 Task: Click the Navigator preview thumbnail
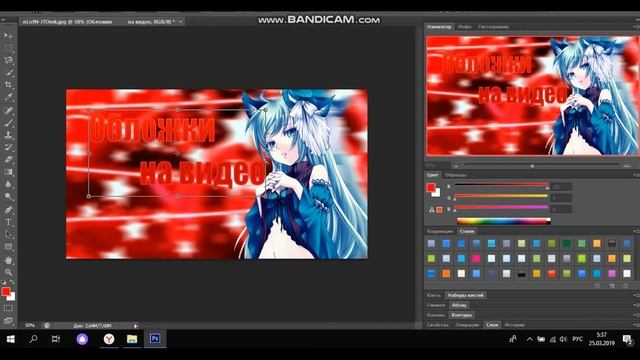pos(532,96)
